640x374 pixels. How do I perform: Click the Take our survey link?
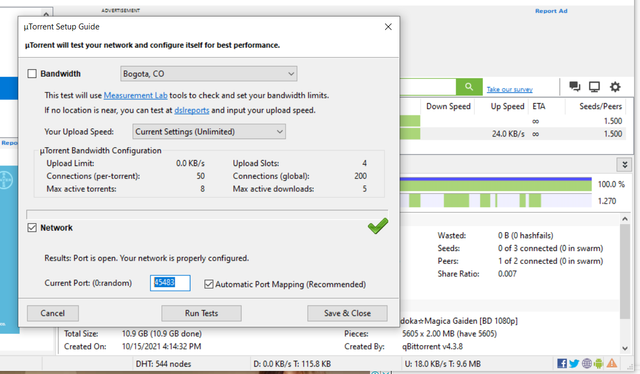[x=509, y=89]
